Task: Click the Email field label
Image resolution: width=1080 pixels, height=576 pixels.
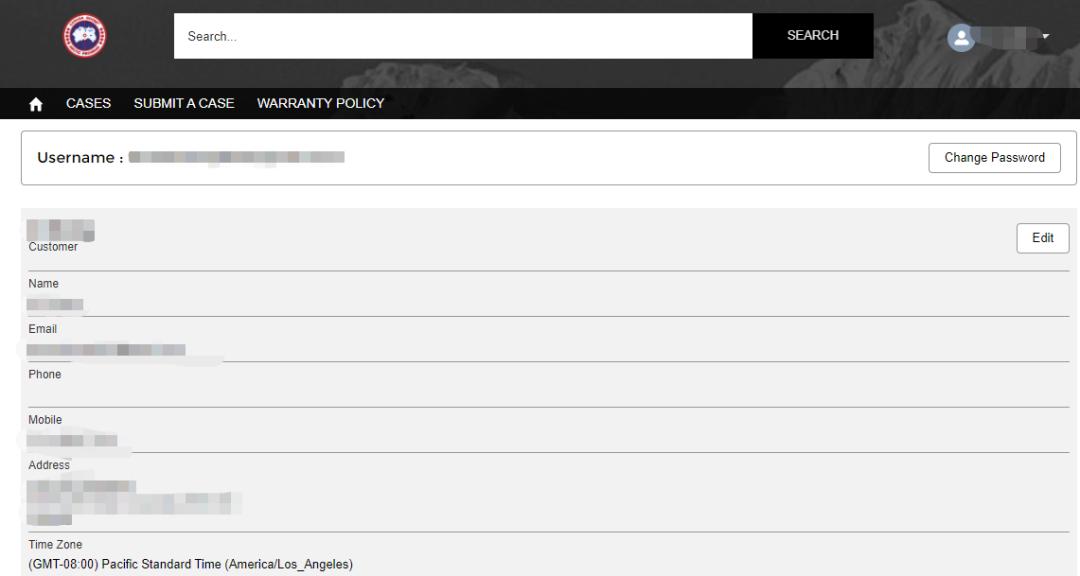Action: [43, 329]
